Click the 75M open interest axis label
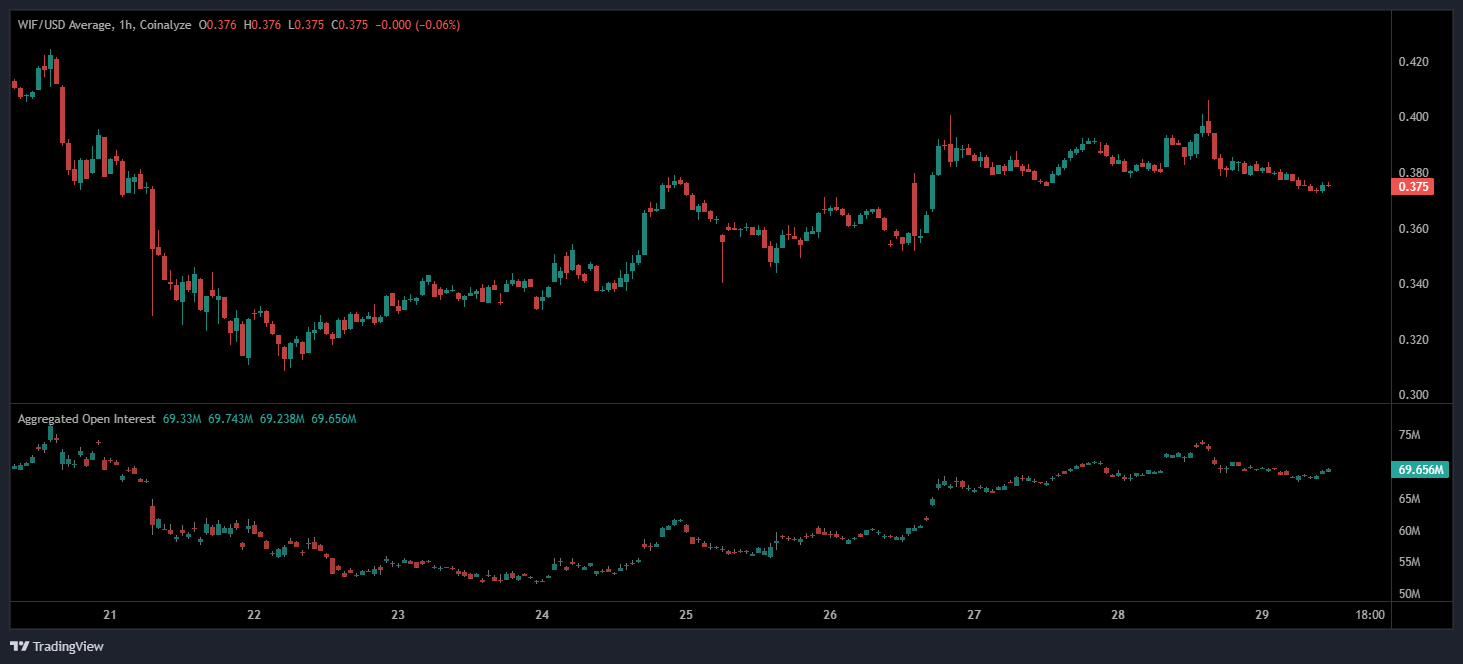 [1409, 435]
